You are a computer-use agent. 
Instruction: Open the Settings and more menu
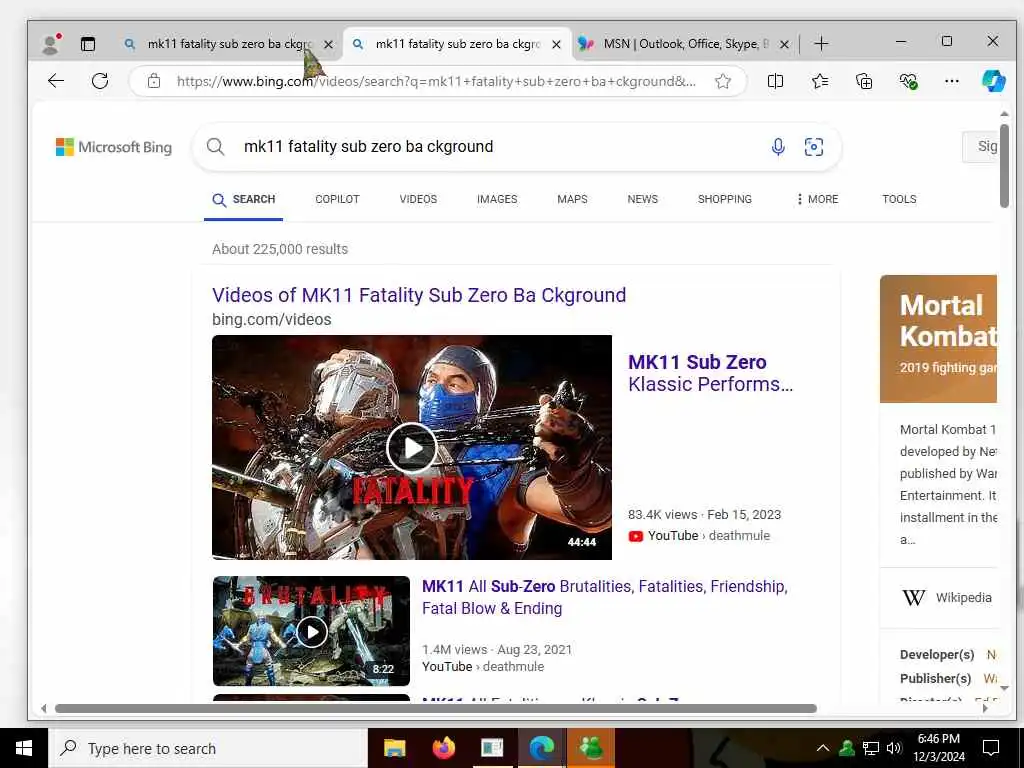[x=952, y=81]
